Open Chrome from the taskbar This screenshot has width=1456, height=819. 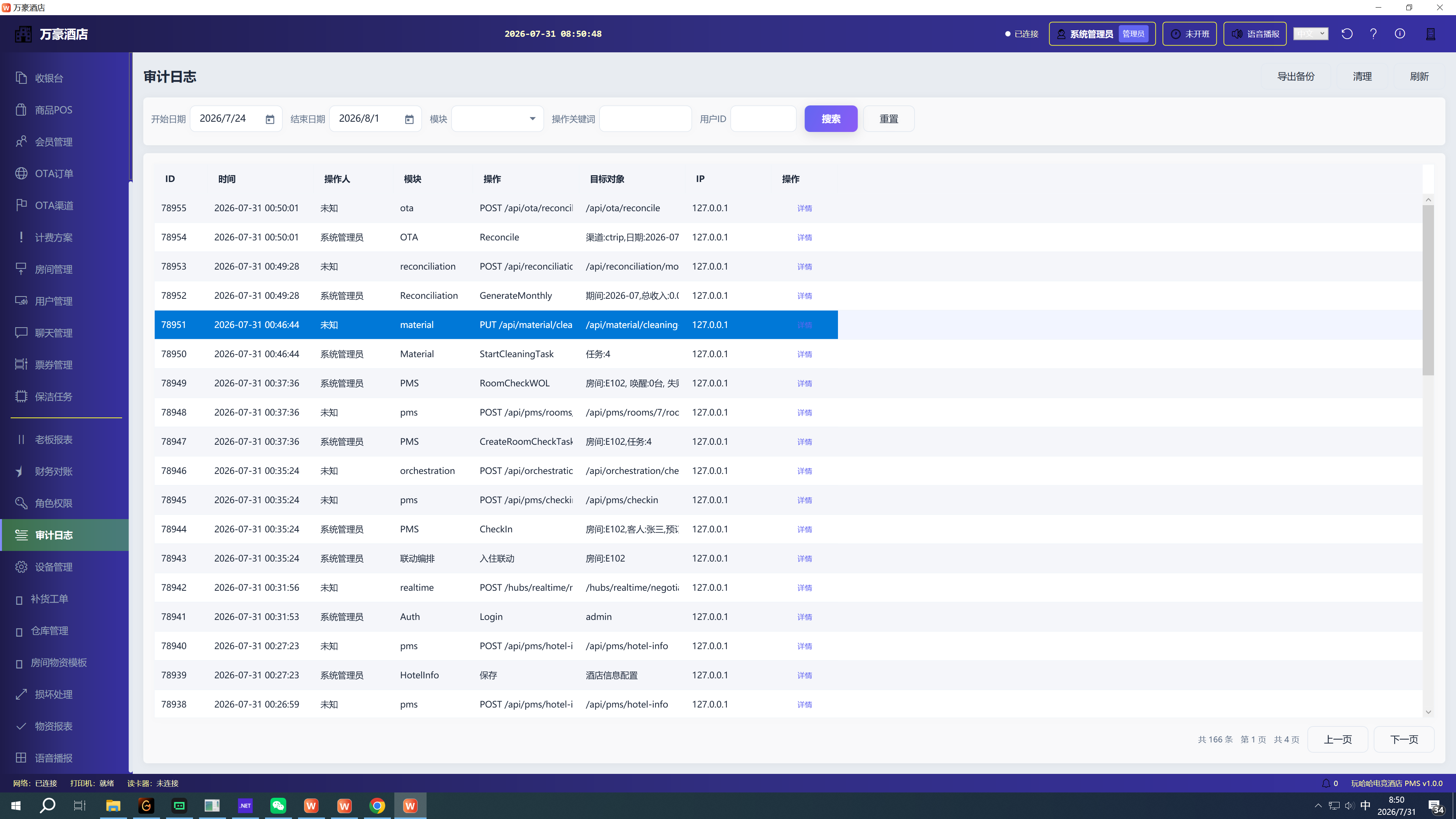[x=377, y=805]
